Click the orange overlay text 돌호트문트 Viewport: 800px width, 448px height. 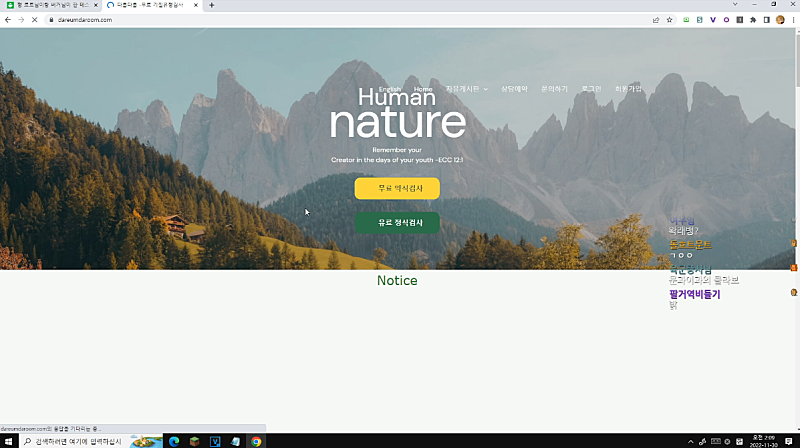coord(690,245)
